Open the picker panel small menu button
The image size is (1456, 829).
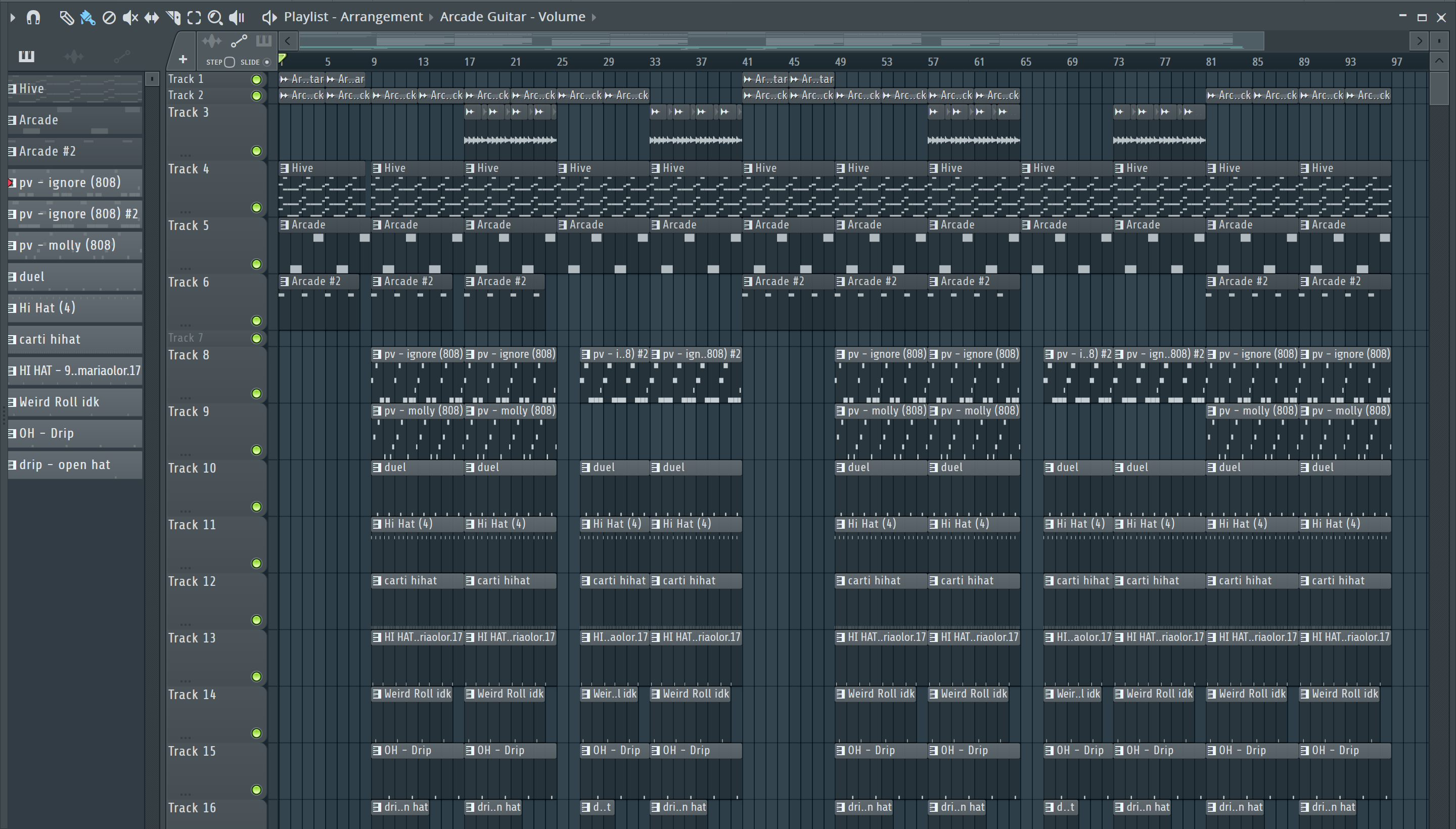(152, 79)
